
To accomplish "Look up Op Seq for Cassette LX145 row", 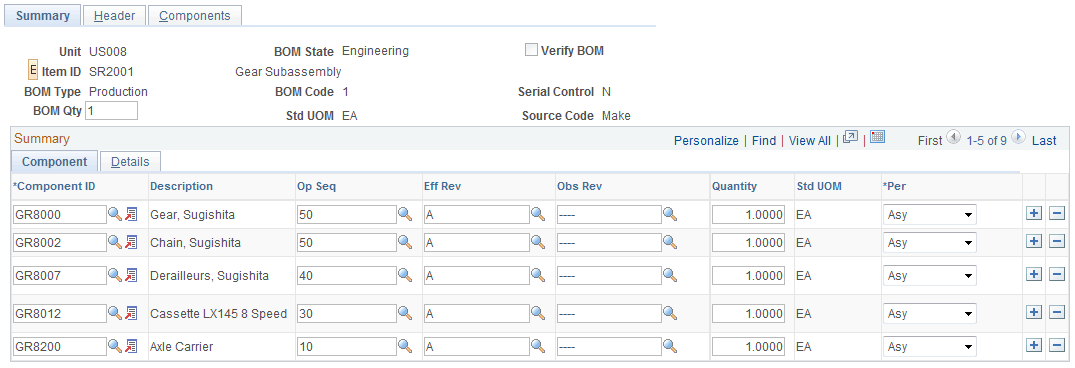I will [x=405, y=313].
